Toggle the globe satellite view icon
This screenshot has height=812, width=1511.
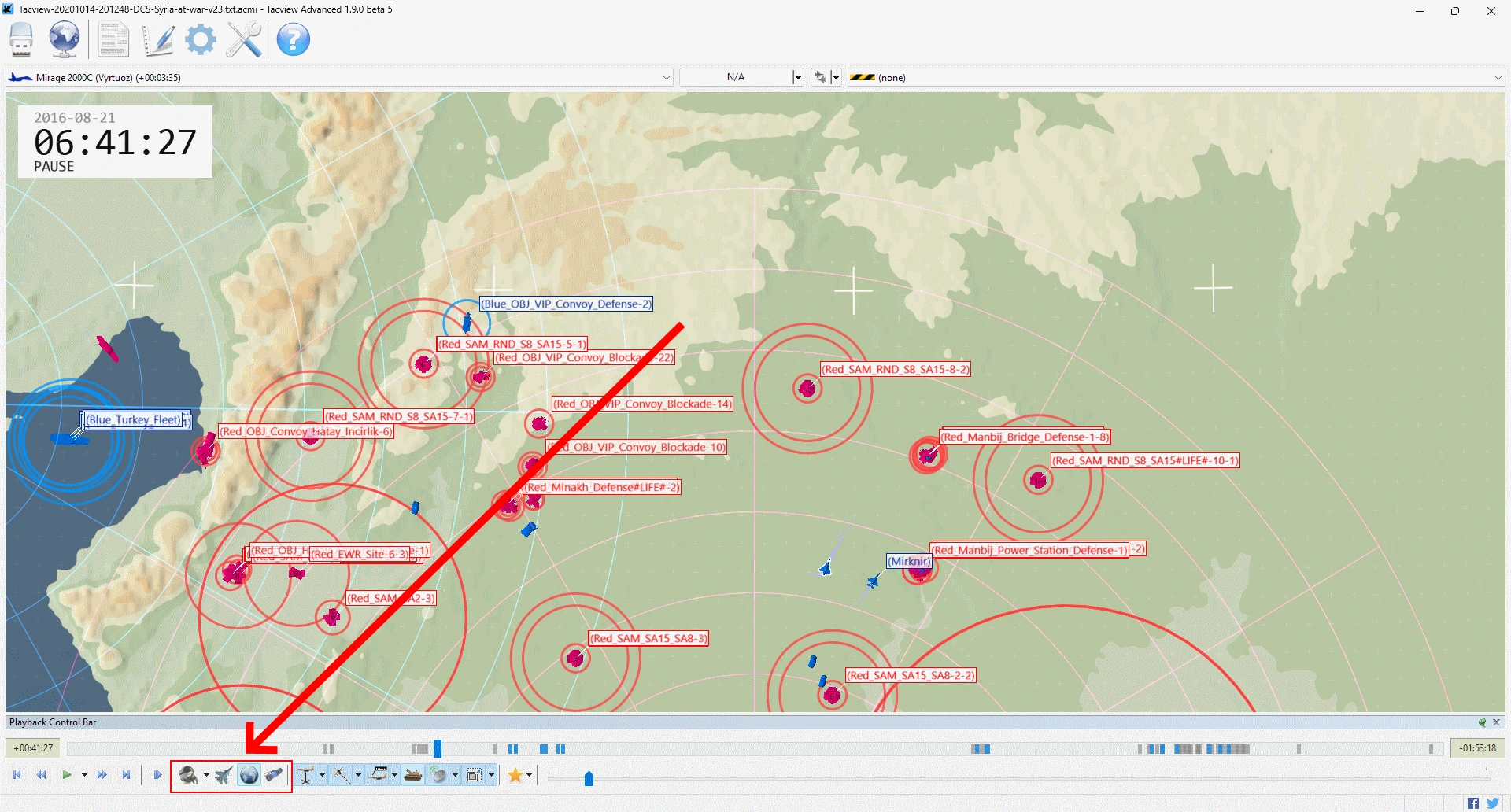point(249,776)
